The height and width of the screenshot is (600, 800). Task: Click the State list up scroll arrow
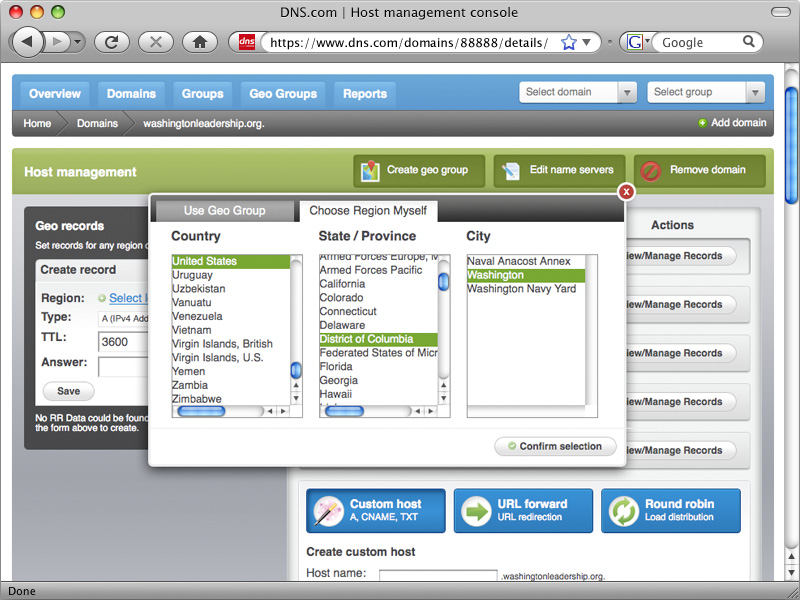443,385
